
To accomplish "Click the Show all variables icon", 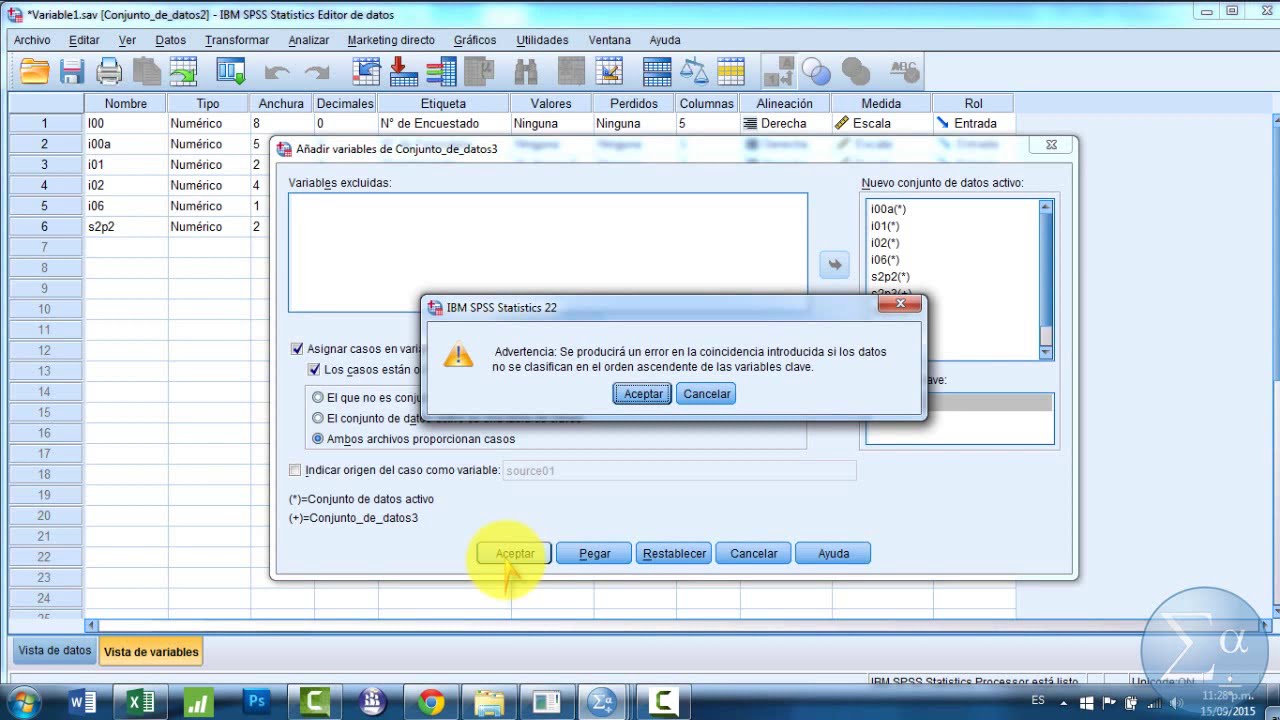I will tap(855, 71).
